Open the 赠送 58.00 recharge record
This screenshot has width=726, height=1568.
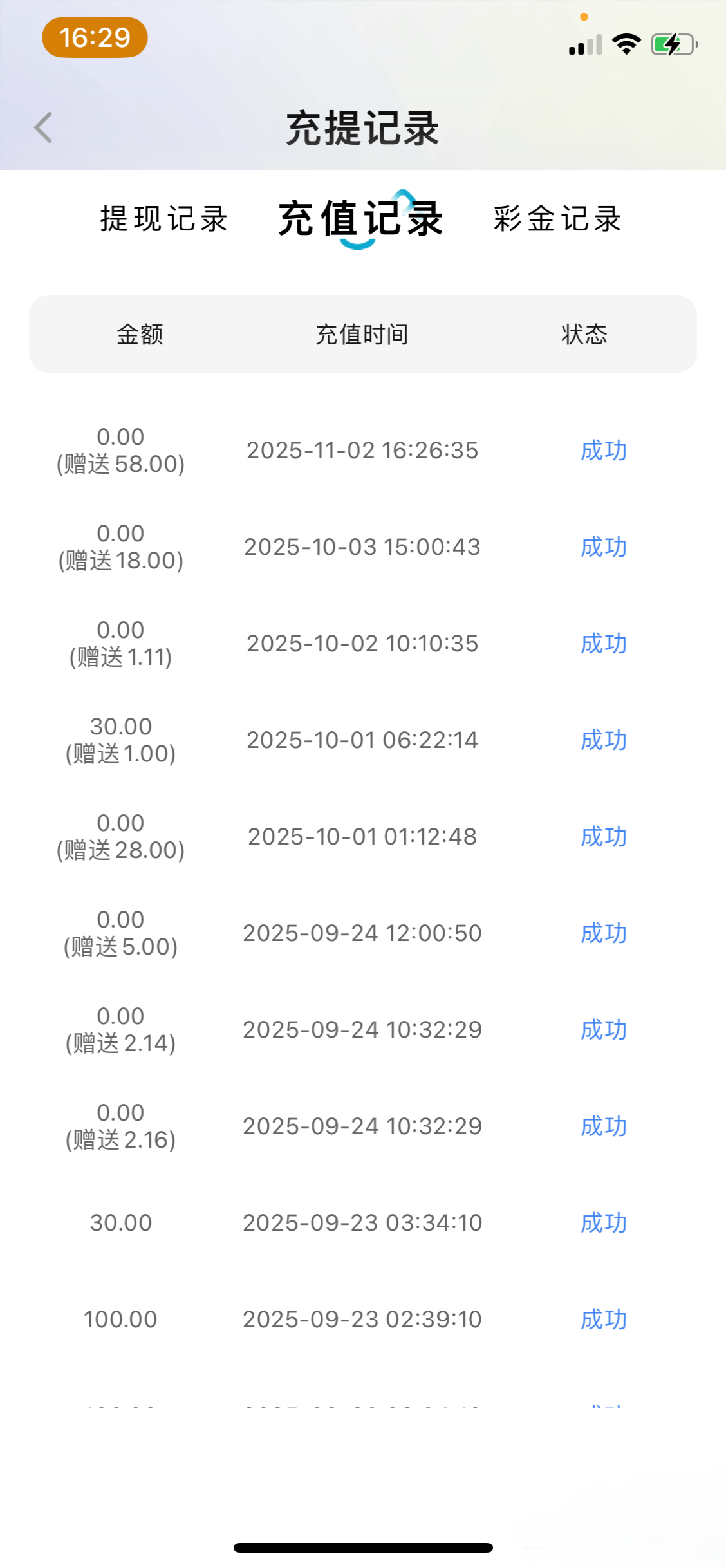120,451
